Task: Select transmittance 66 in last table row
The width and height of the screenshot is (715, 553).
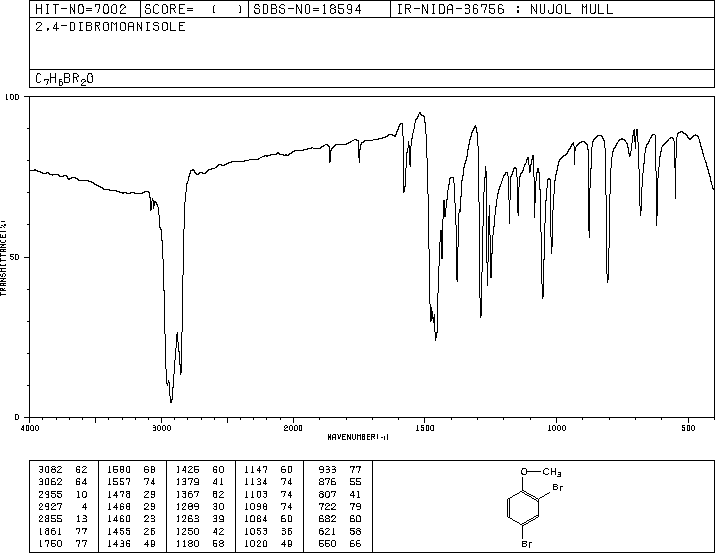Action: tap(355, 544)
